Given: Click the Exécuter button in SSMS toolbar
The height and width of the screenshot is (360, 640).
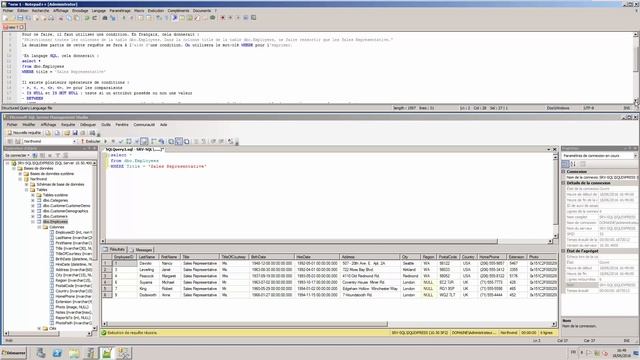Looking at the screenshot, I should tap(90, 141).
